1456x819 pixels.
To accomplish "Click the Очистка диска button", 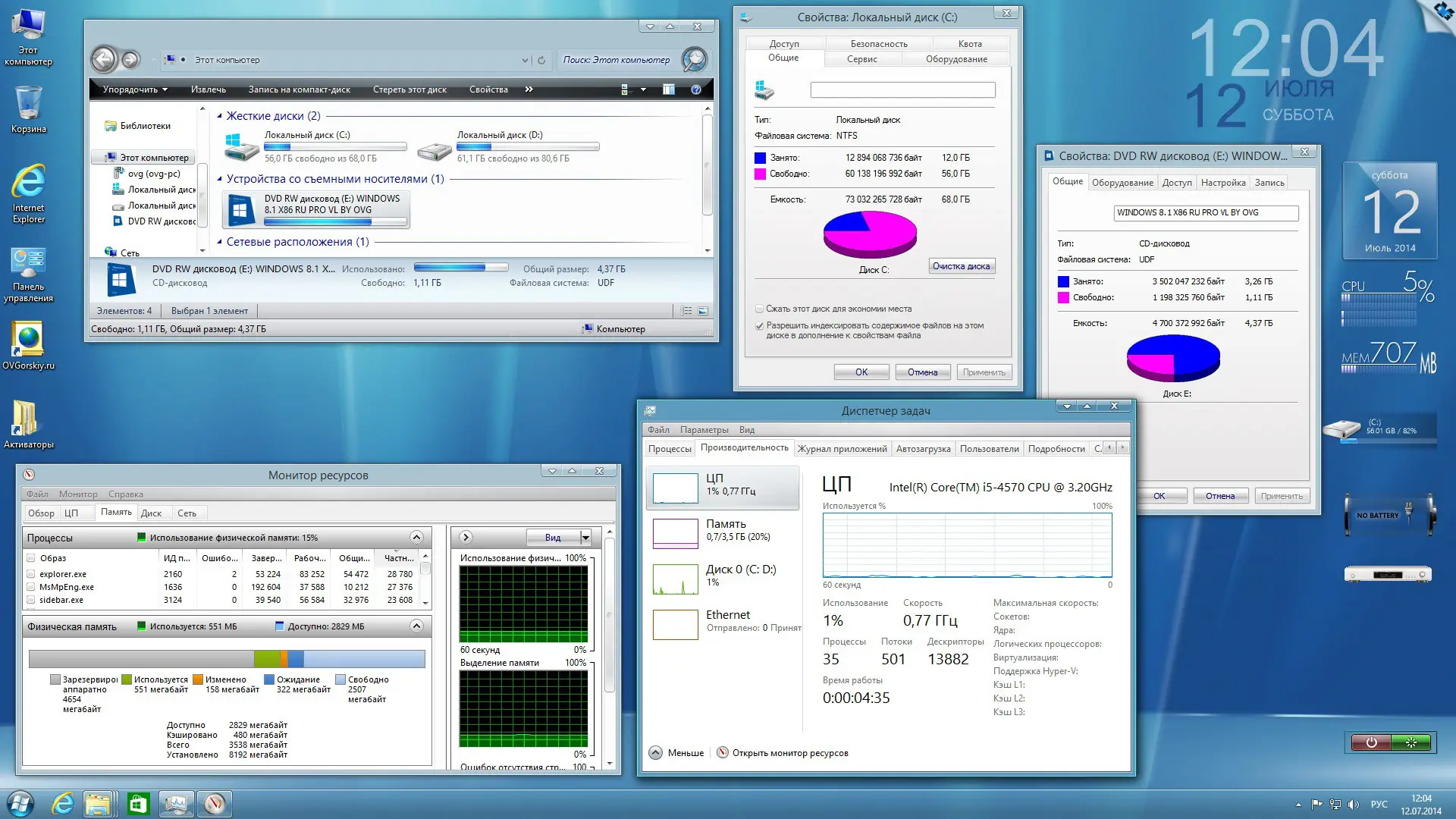I will point(961,266).
